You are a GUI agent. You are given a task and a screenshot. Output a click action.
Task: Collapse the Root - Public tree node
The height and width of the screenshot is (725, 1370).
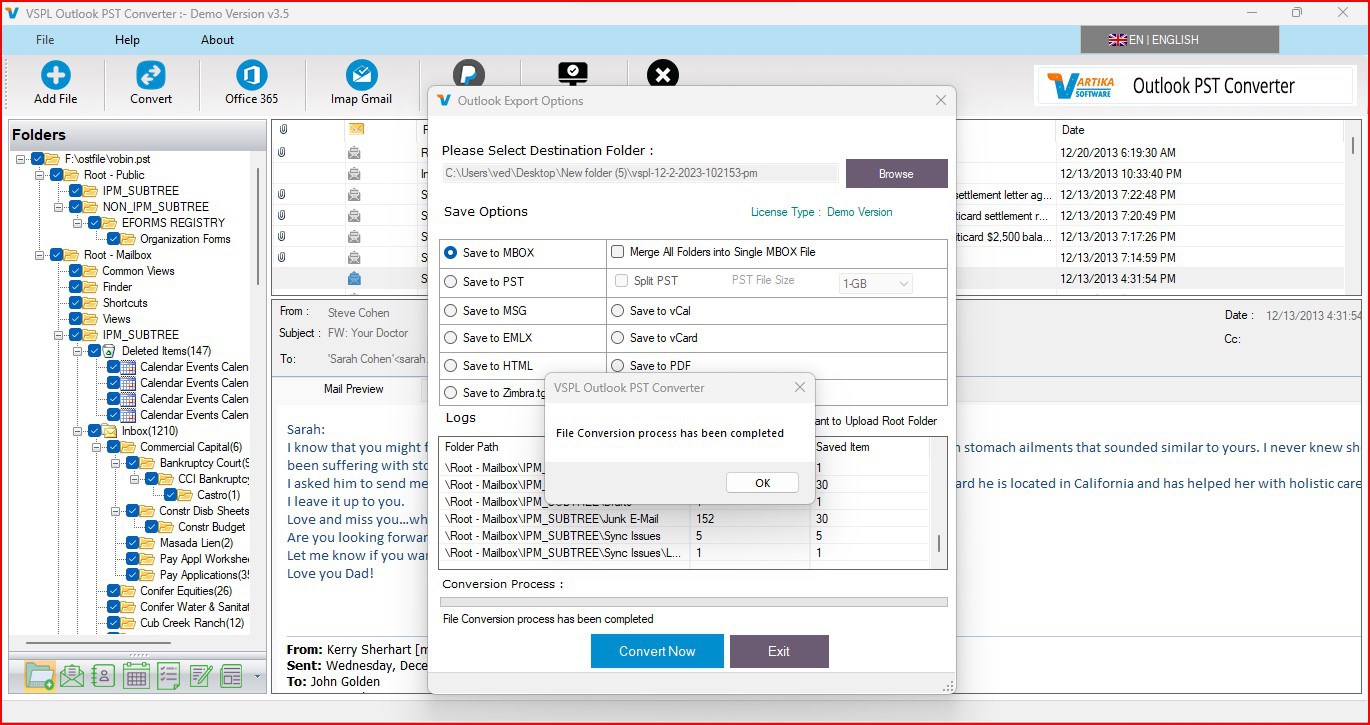pyautogui.click(x=41, y=175)
